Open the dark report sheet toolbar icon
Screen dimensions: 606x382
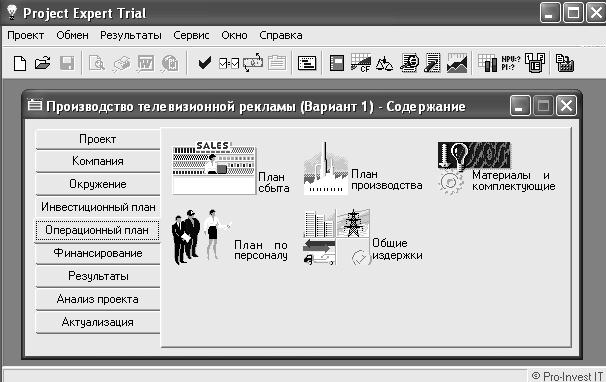tap(337, 63)
